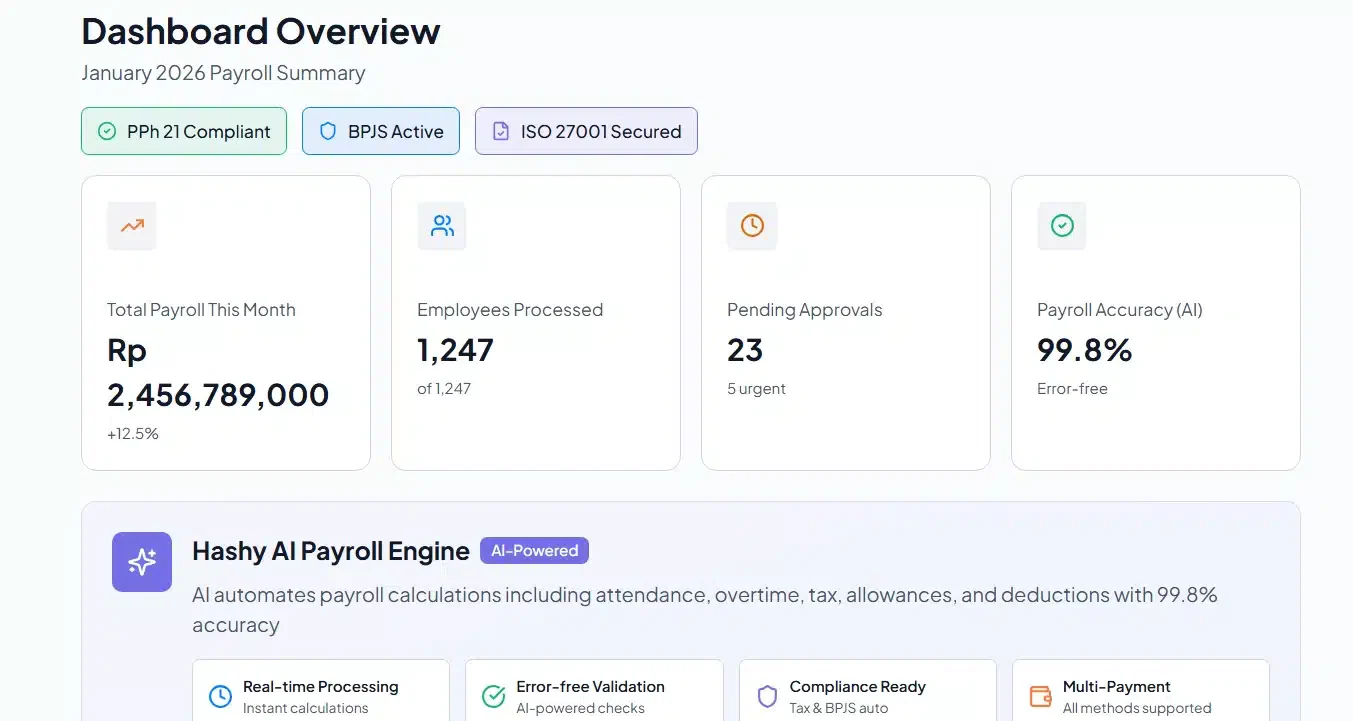Select the ISO 27001 Secured badge
The width and height of the screenshot is (1353, 721).
[x=586, y=131]
